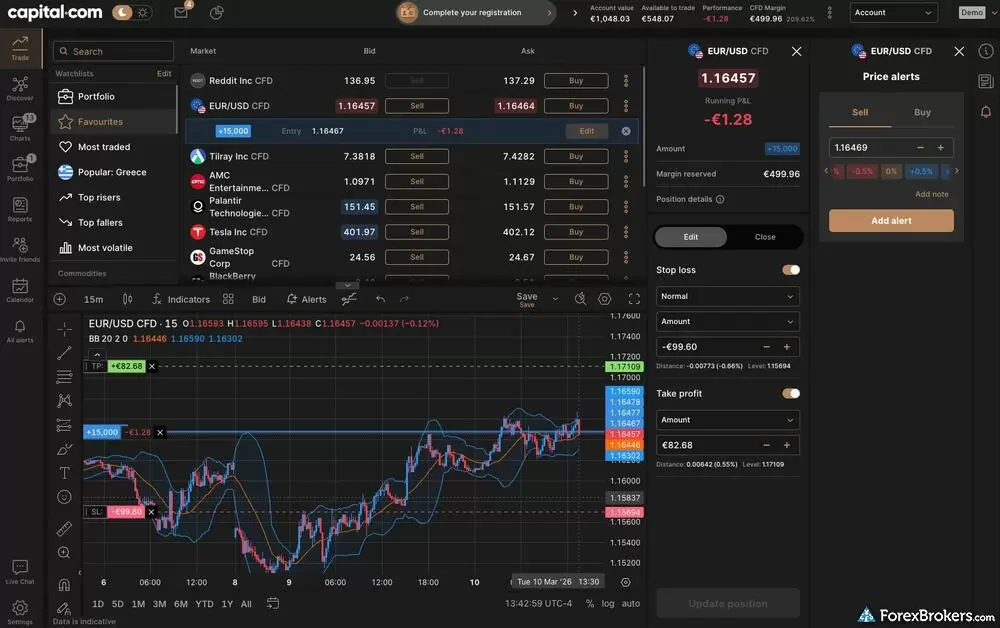The image size is (1000, 628).
Task: Enter fullscreen chart mode
Action: point(634,299)
